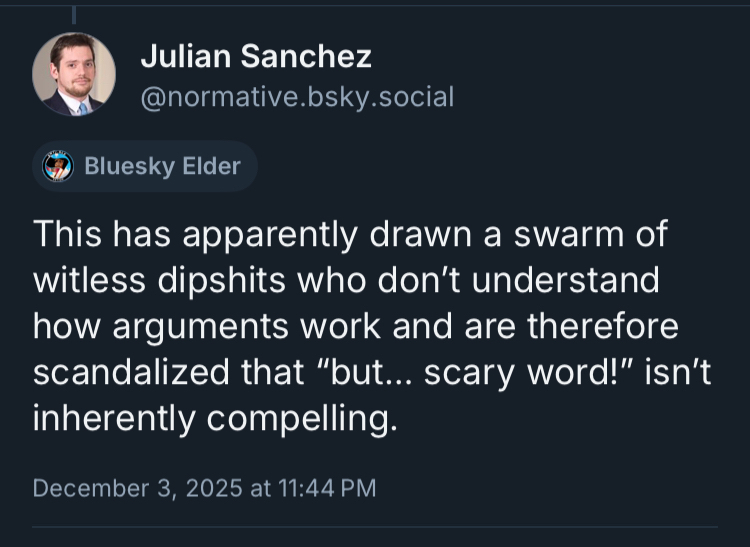Screen dimensions: 750x547
Task: Click the words "inherently compelling" in post
Action: [215, 417]
